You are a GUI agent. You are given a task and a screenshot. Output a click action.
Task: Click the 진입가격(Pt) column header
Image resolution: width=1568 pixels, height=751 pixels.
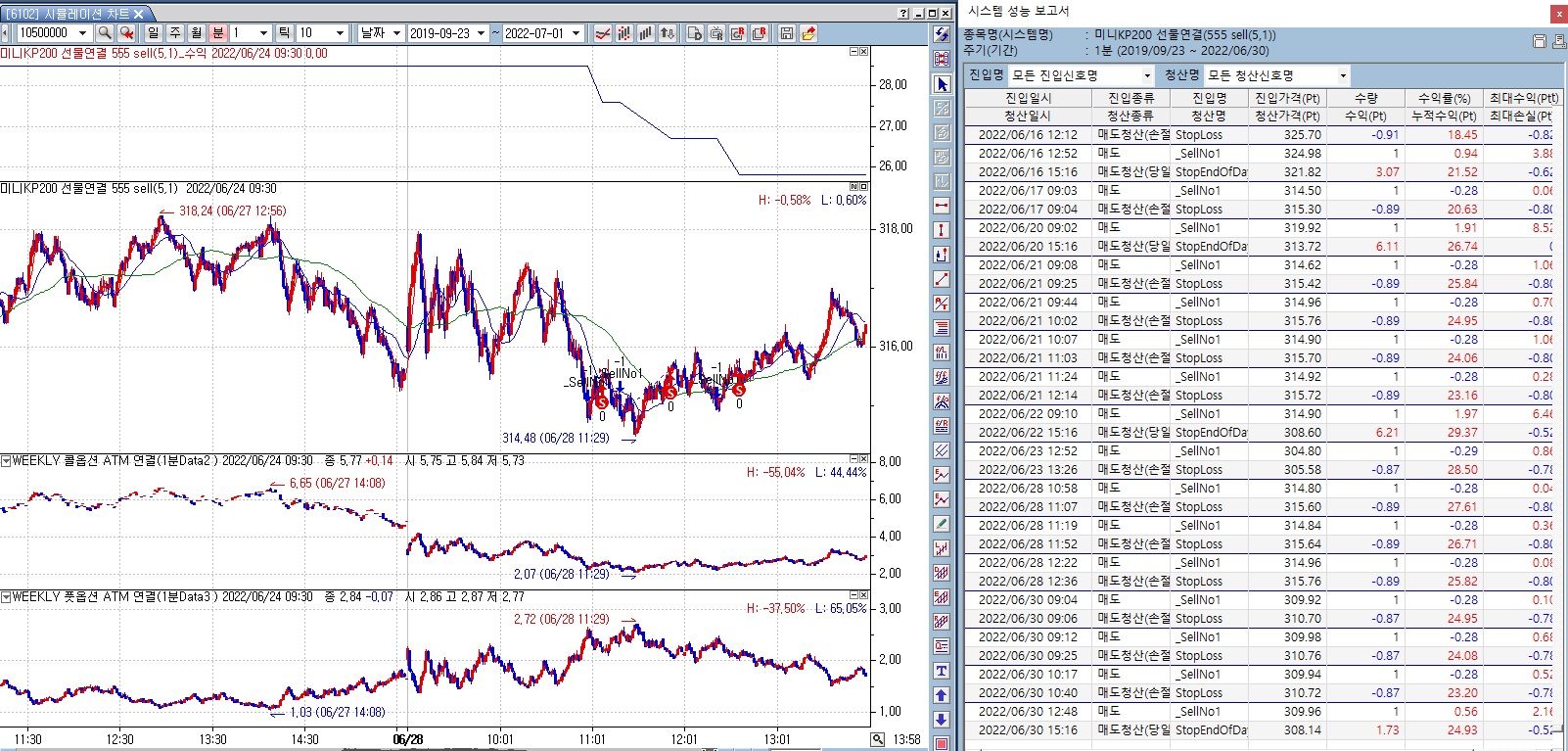(1287, 98)
